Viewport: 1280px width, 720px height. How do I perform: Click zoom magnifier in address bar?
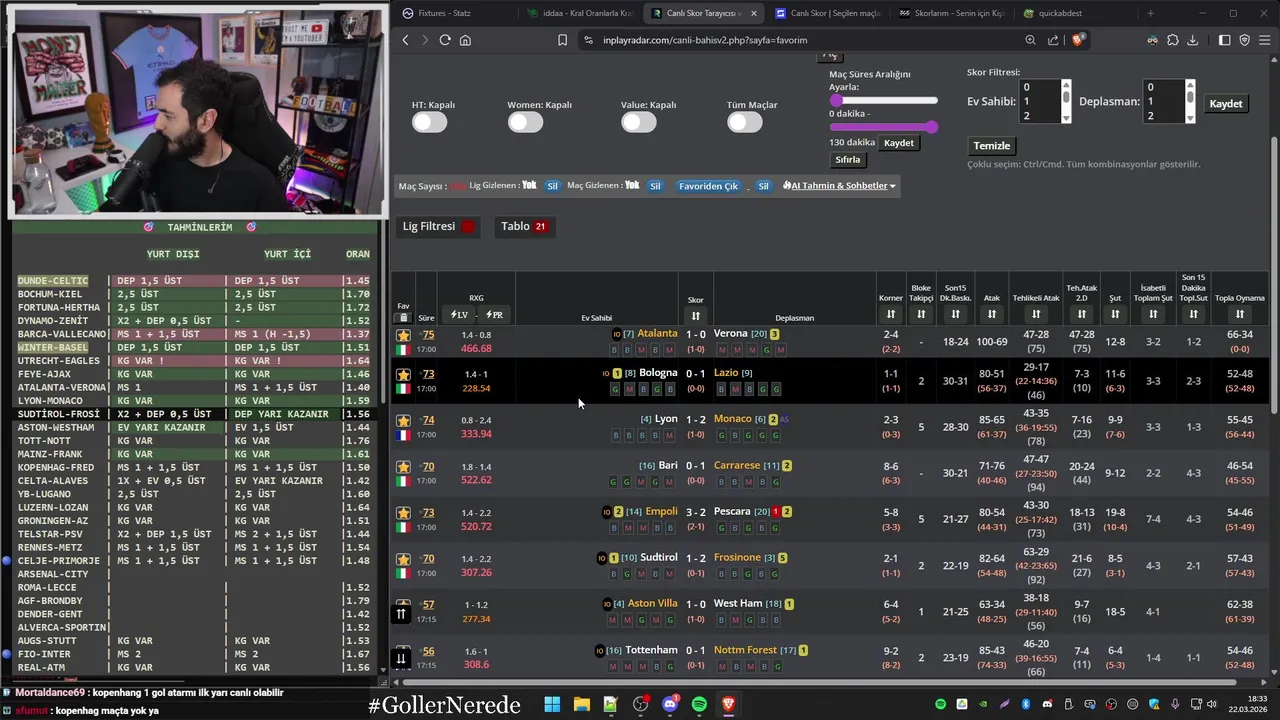1030,40
